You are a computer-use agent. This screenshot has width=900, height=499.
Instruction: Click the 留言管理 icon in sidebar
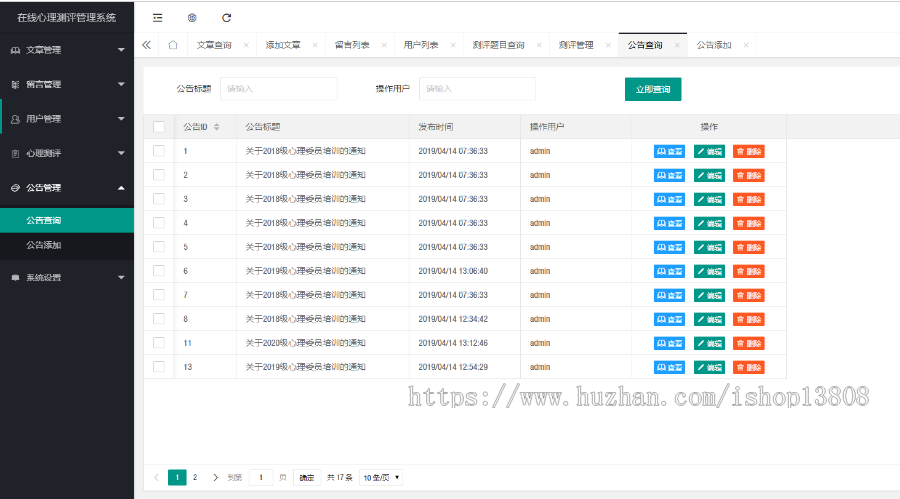pyautogui.click(x=15, y=84)
